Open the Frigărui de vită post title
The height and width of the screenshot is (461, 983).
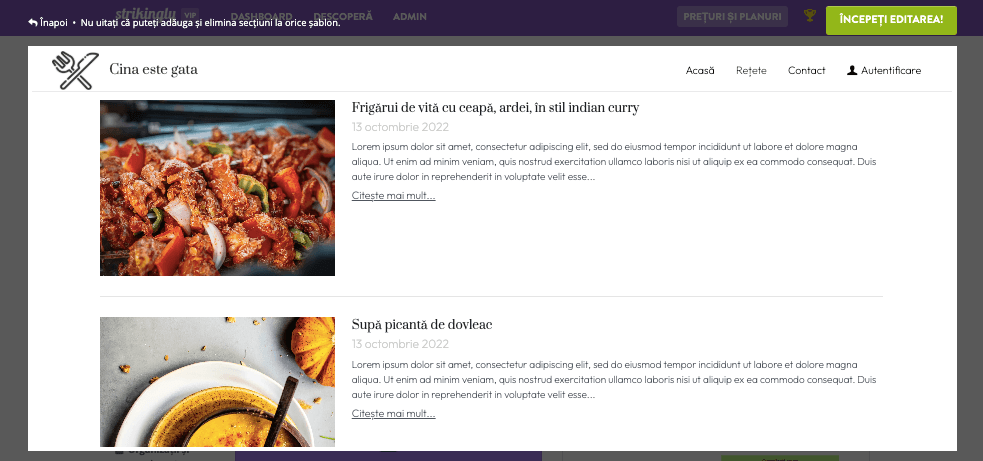[495, 108]
